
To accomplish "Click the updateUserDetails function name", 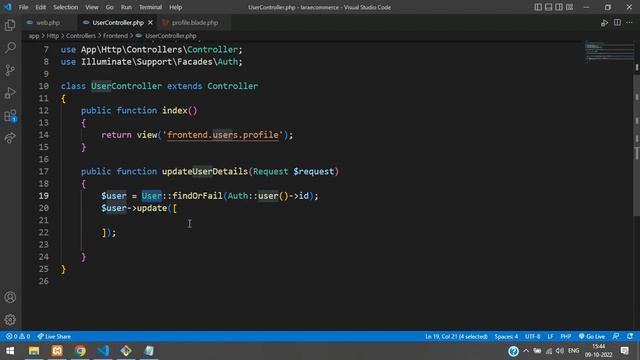I will point(205,171).
